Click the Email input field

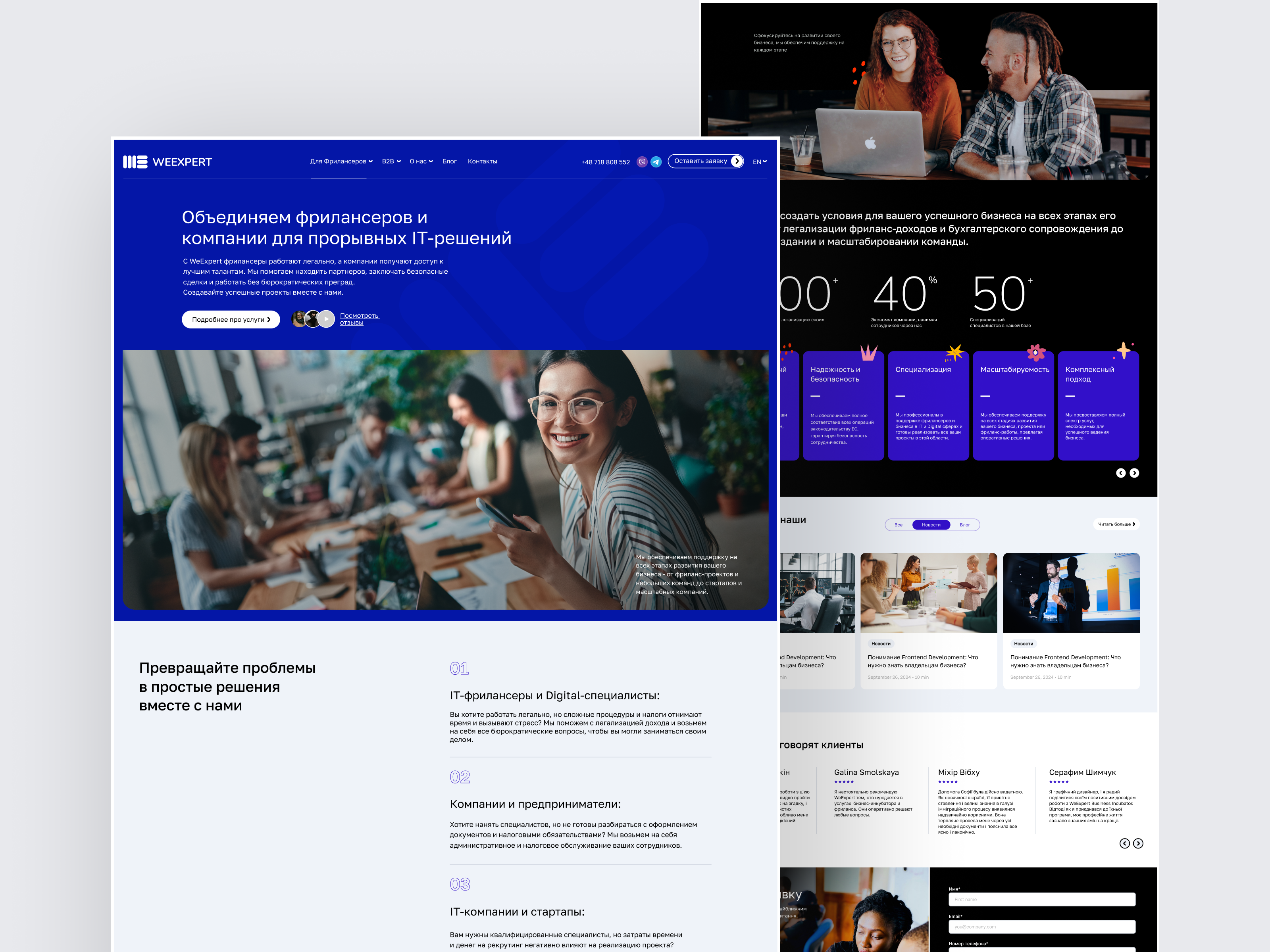1042,927
